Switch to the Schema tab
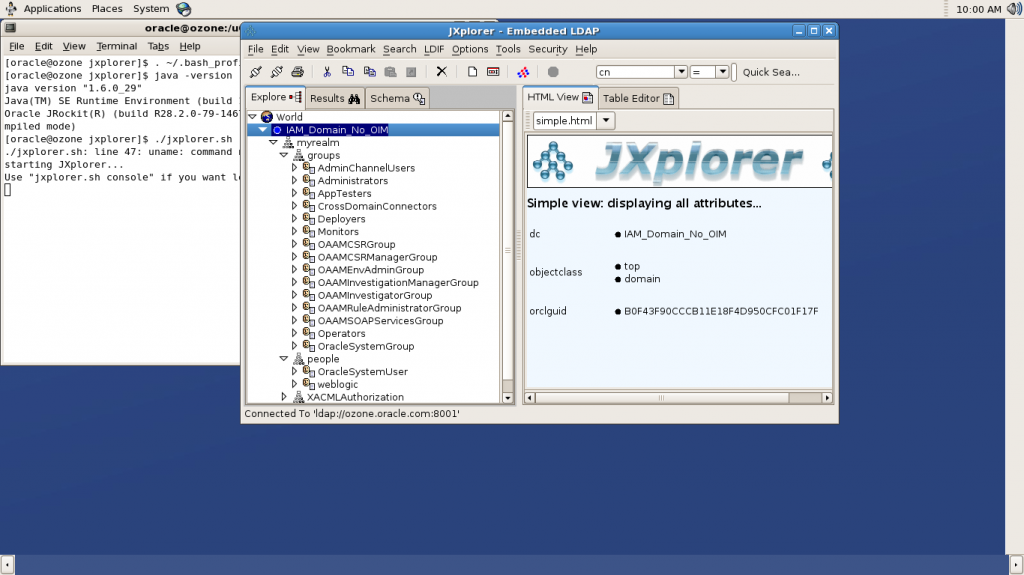The width and height of the screenshot is (1024, 575). coord(397,98)
